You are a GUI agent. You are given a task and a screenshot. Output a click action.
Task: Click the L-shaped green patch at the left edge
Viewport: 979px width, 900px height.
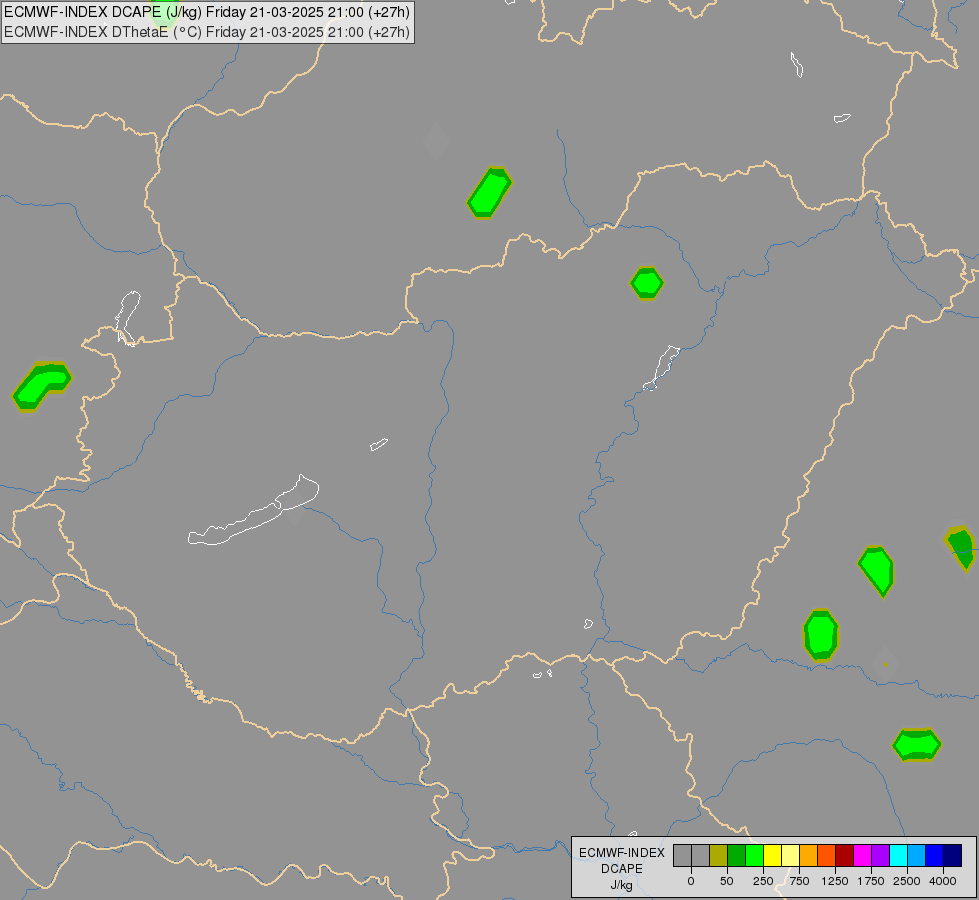coord(41,385)
